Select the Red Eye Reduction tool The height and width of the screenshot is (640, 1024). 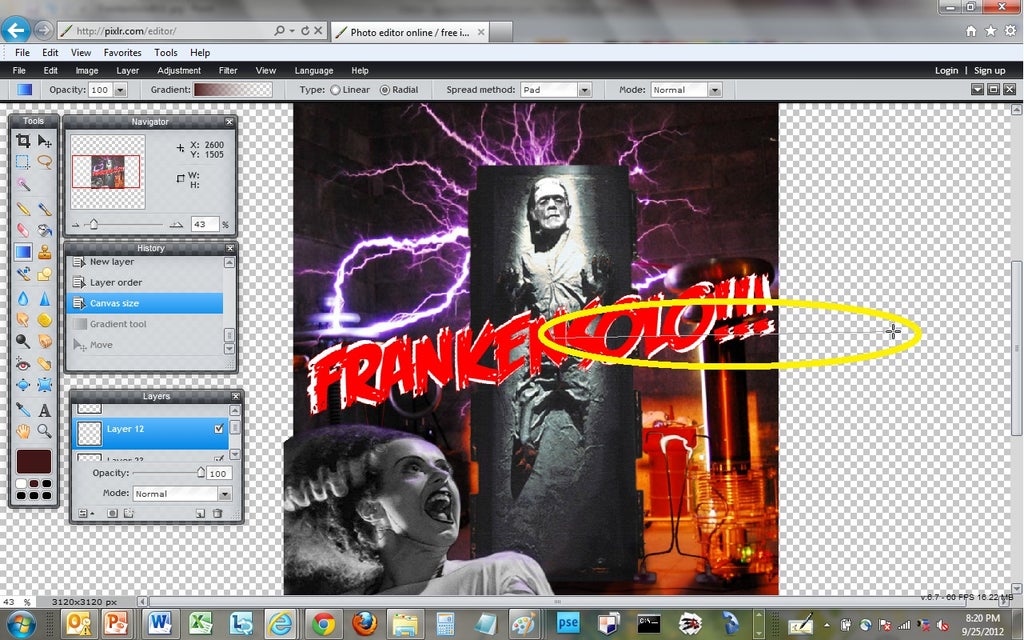(x=23, y=364)
